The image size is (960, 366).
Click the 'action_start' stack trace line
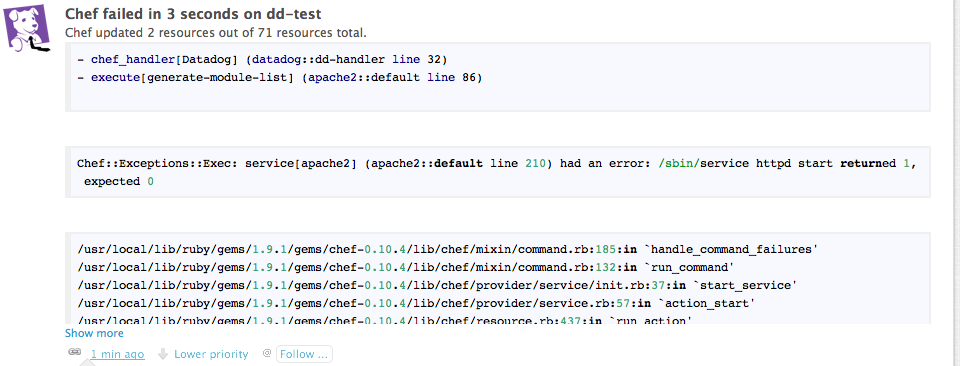tap(416, 303)
